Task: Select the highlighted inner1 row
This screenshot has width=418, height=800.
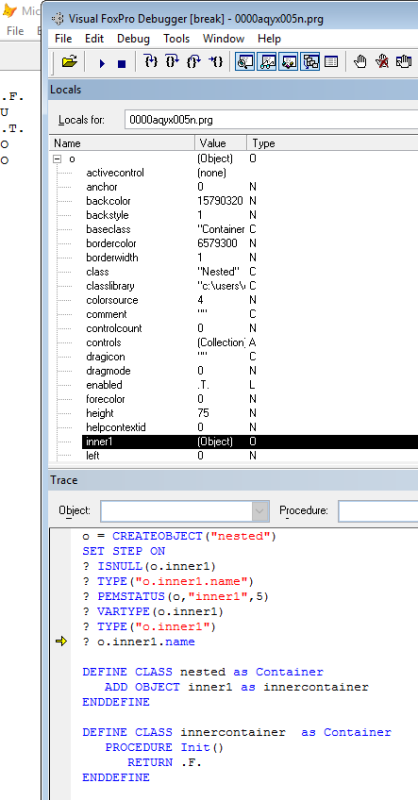Action: coord(250,442)
